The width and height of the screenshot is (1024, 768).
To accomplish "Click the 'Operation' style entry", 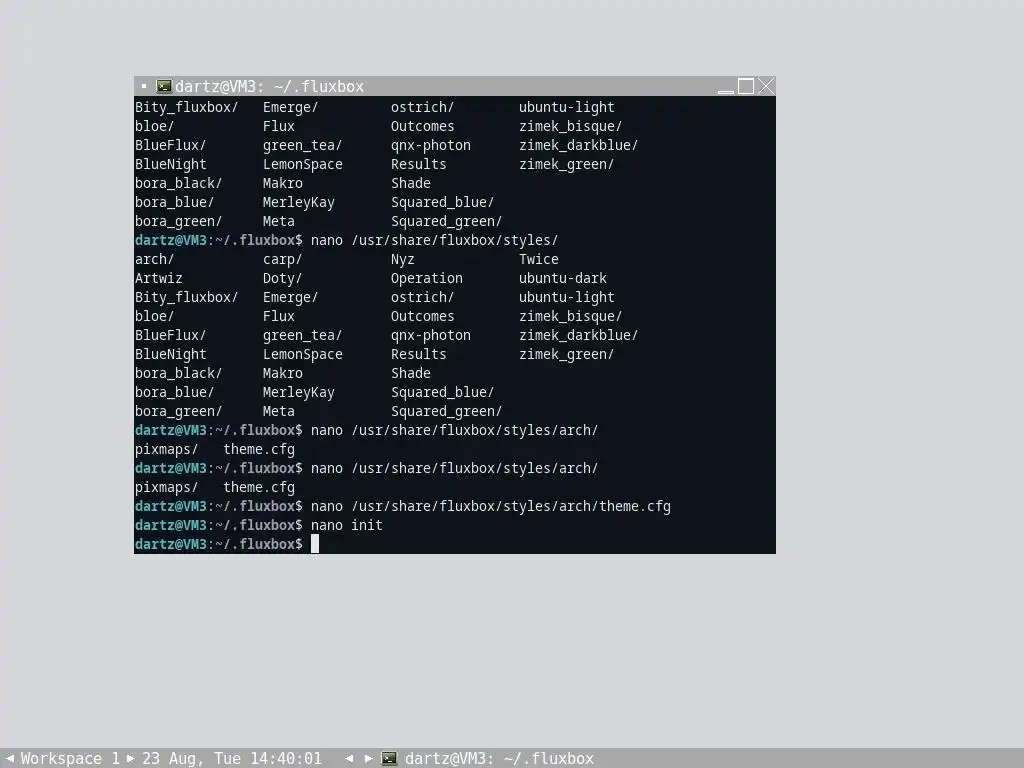I will click(426, 278).
